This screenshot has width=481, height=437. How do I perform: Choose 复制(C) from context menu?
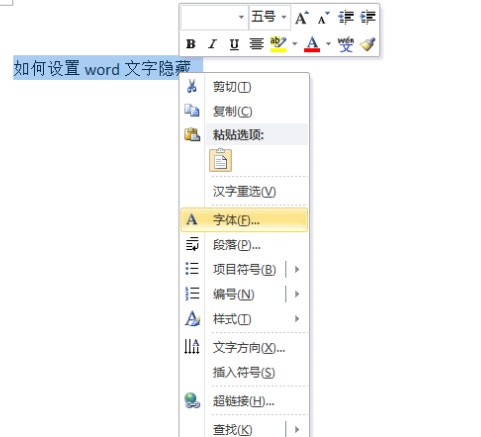(244, 111)
